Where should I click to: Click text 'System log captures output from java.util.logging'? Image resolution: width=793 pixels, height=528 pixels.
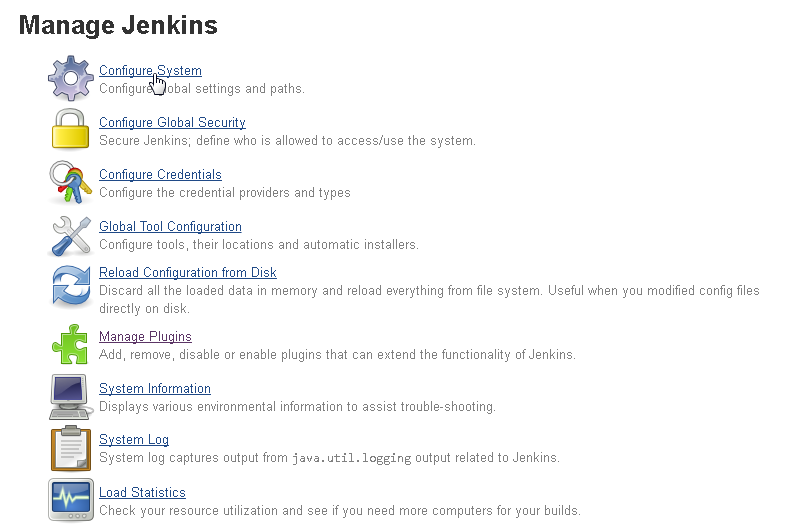click(255, 458)
